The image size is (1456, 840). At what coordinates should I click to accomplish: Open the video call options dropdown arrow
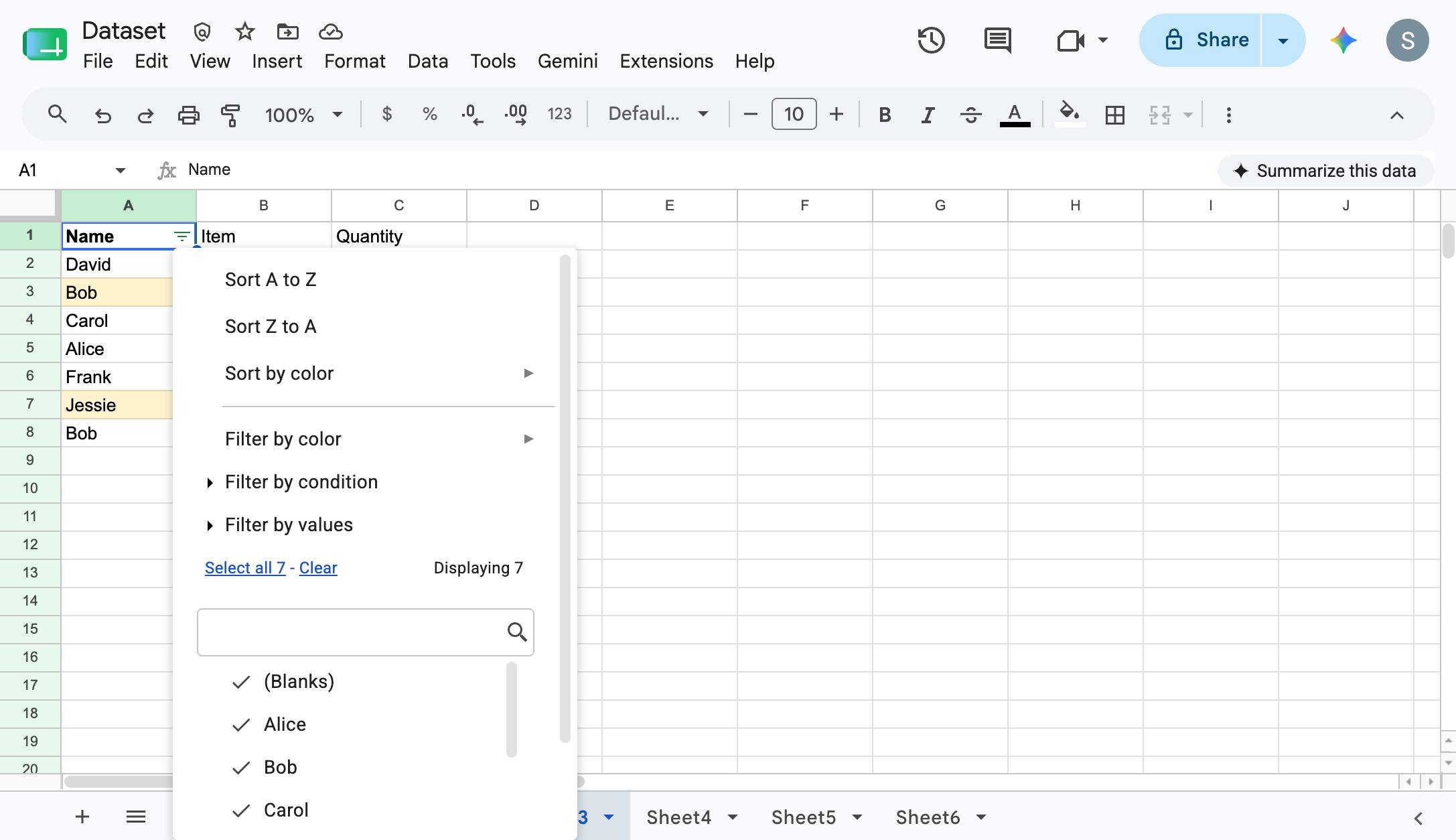point(1103,40)
